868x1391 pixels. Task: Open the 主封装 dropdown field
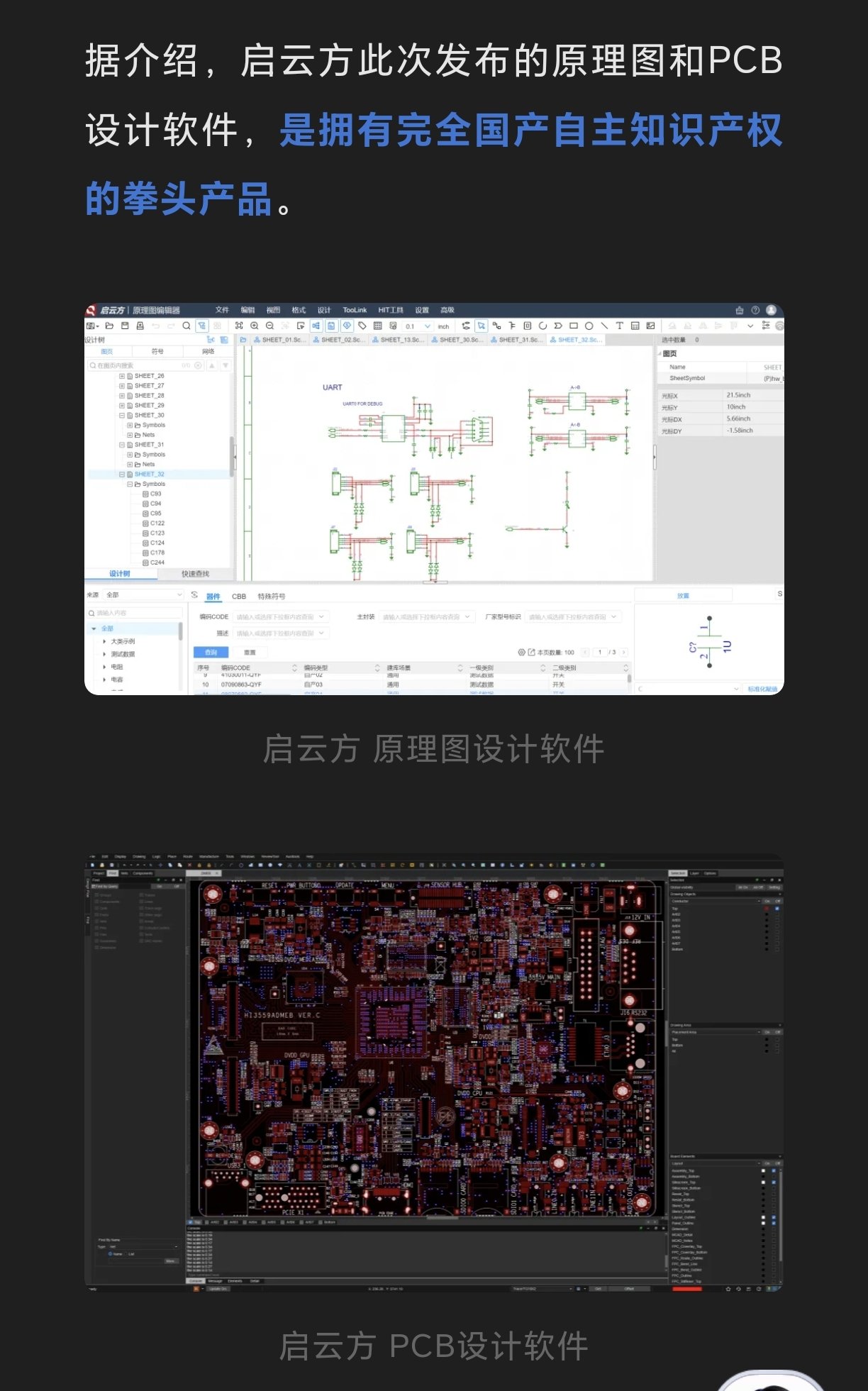click(x=427, y=617)
